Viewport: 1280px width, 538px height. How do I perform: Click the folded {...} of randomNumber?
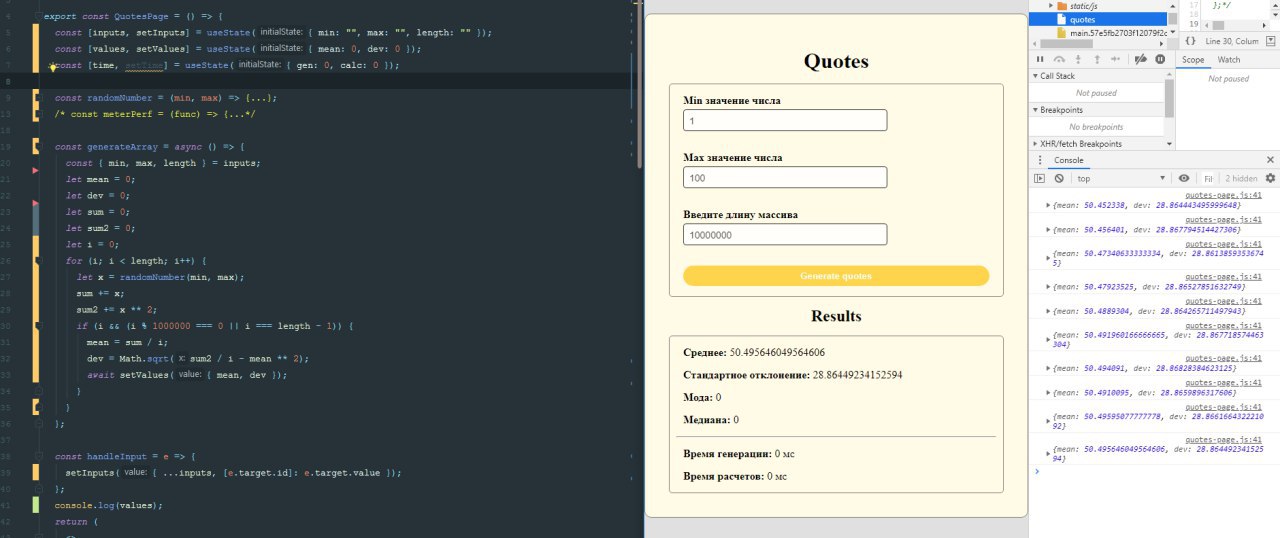[x=257, y=98]
